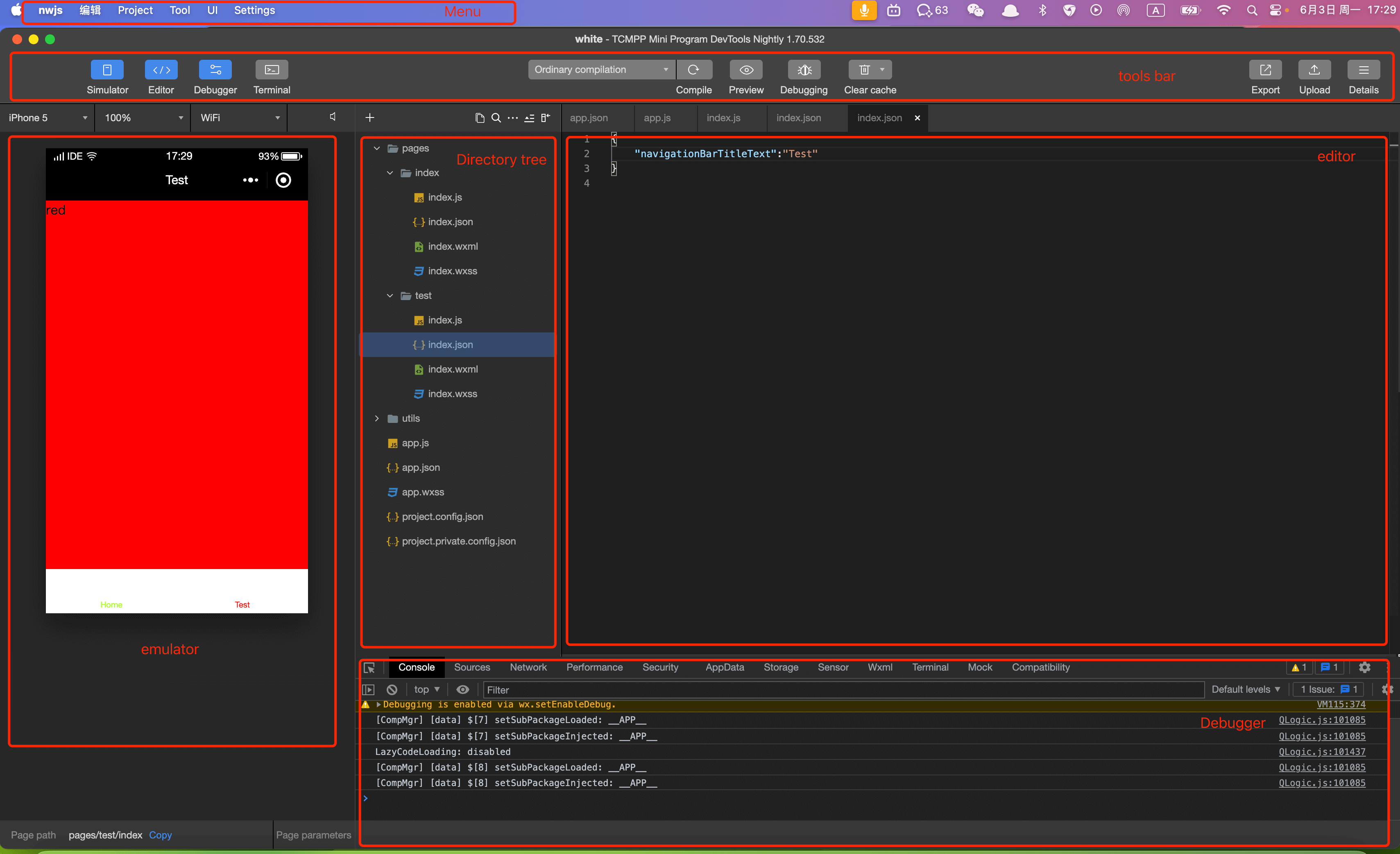Viewport: 1400px width, 854px height.
Task: Click the clear console icon
Action: point(392,689)
